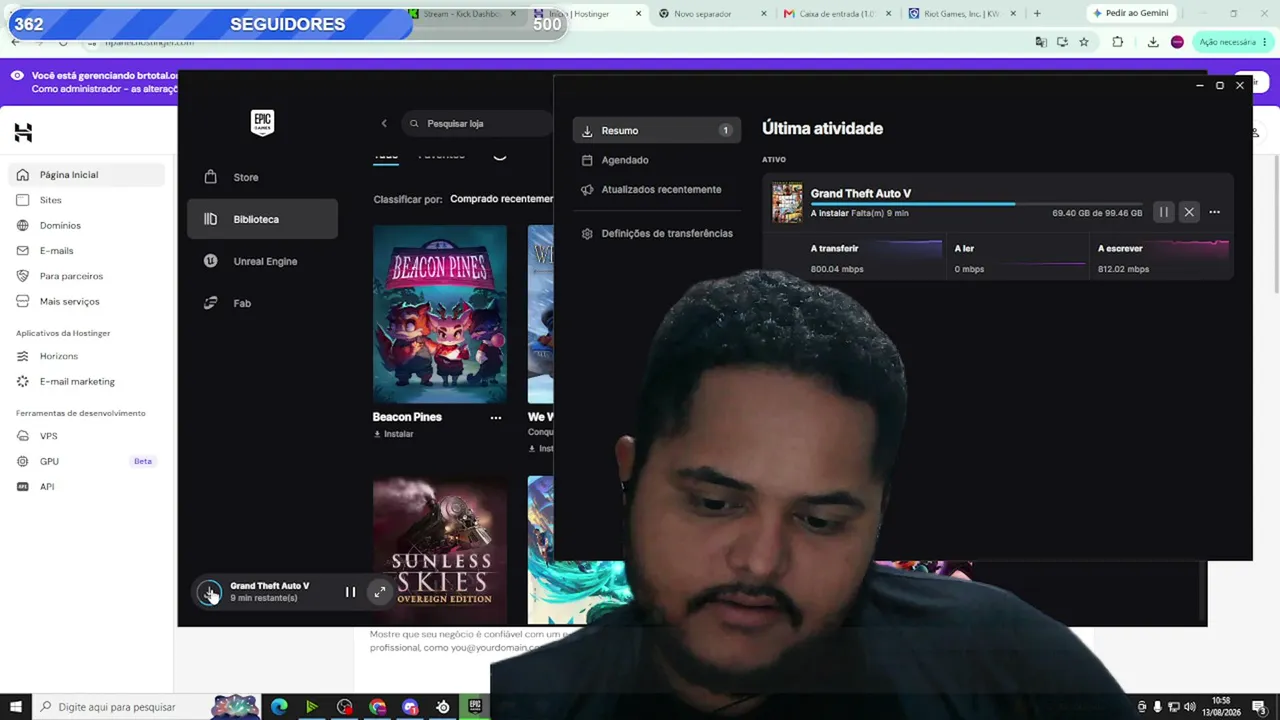Viewport: 1280px width, 720px height.
Task: Open the Chrome profile avatar
Action: (x=1177, y=42)
